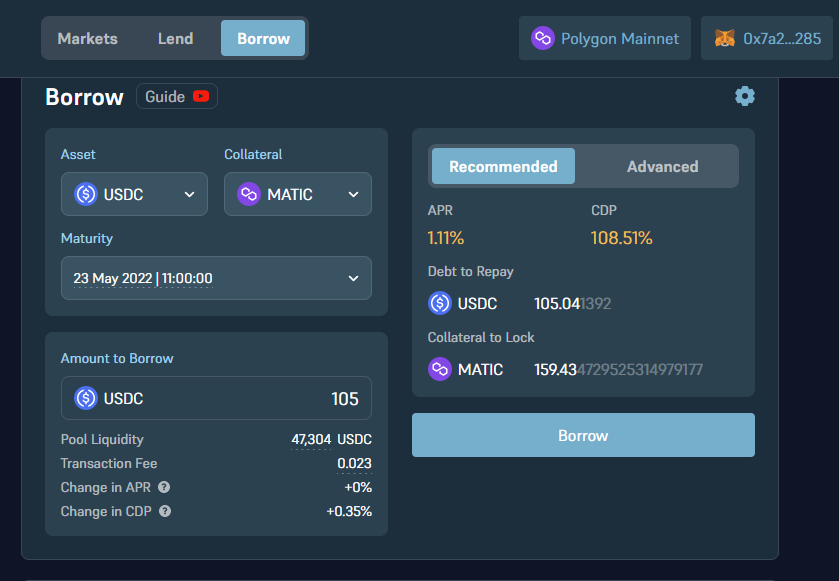The width and height of the screenshot is (839, 581).
Task: Click the Pool Liquidity value 47,304
Action: pos(311,440)
